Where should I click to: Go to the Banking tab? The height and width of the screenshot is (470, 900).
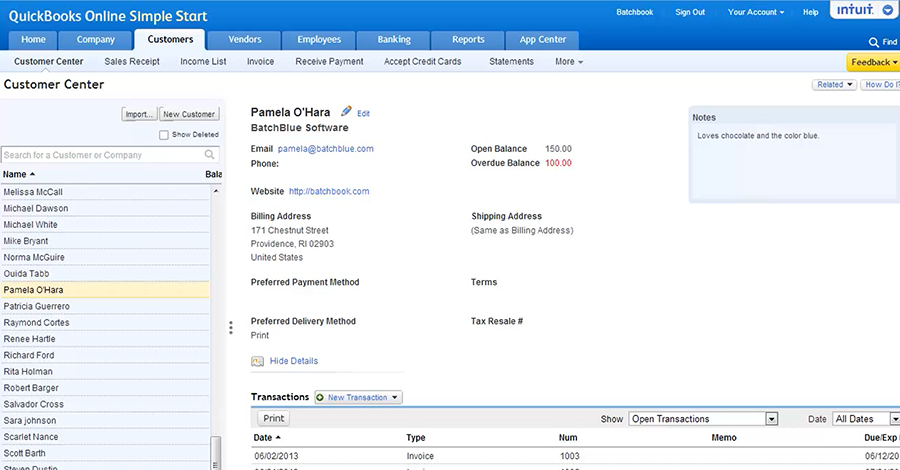[394, 40]
